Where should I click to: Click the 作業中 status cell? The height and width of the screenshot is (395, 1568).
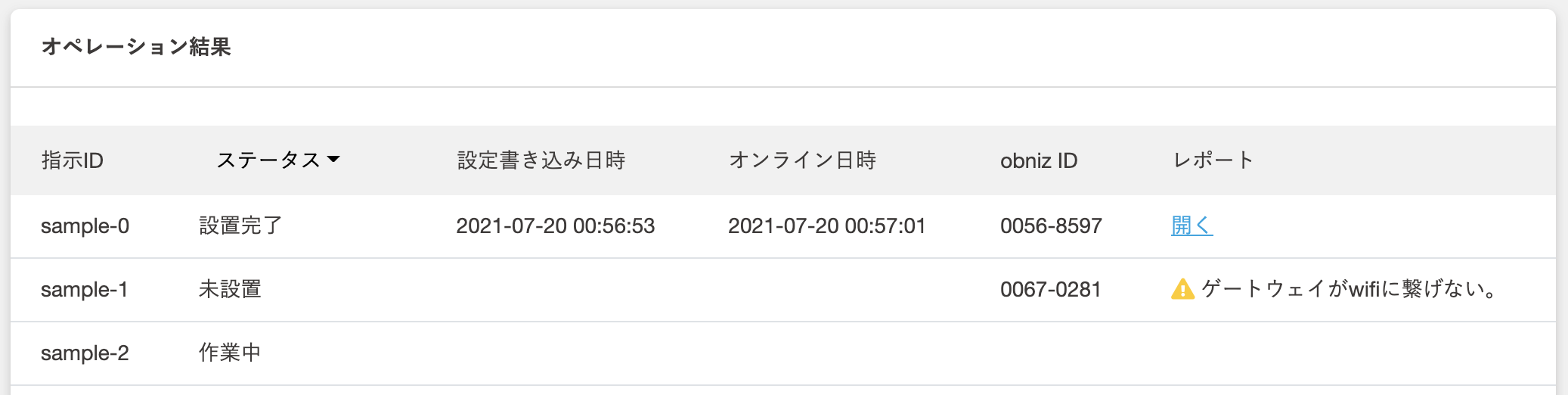tap(230, 353)
